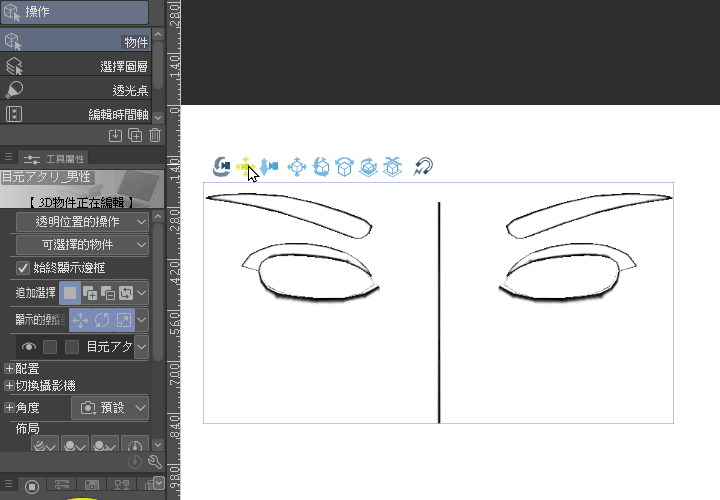Viewport: 720px width, 500px height.
Task: Open fourth bottom panel tab icon
Action: (122, 485)
